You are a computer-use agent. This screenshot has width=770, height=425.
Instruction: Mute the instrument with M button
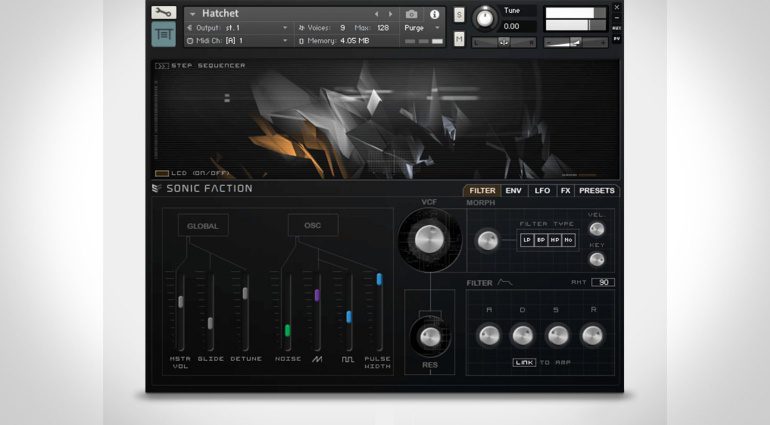coord(459,39)
